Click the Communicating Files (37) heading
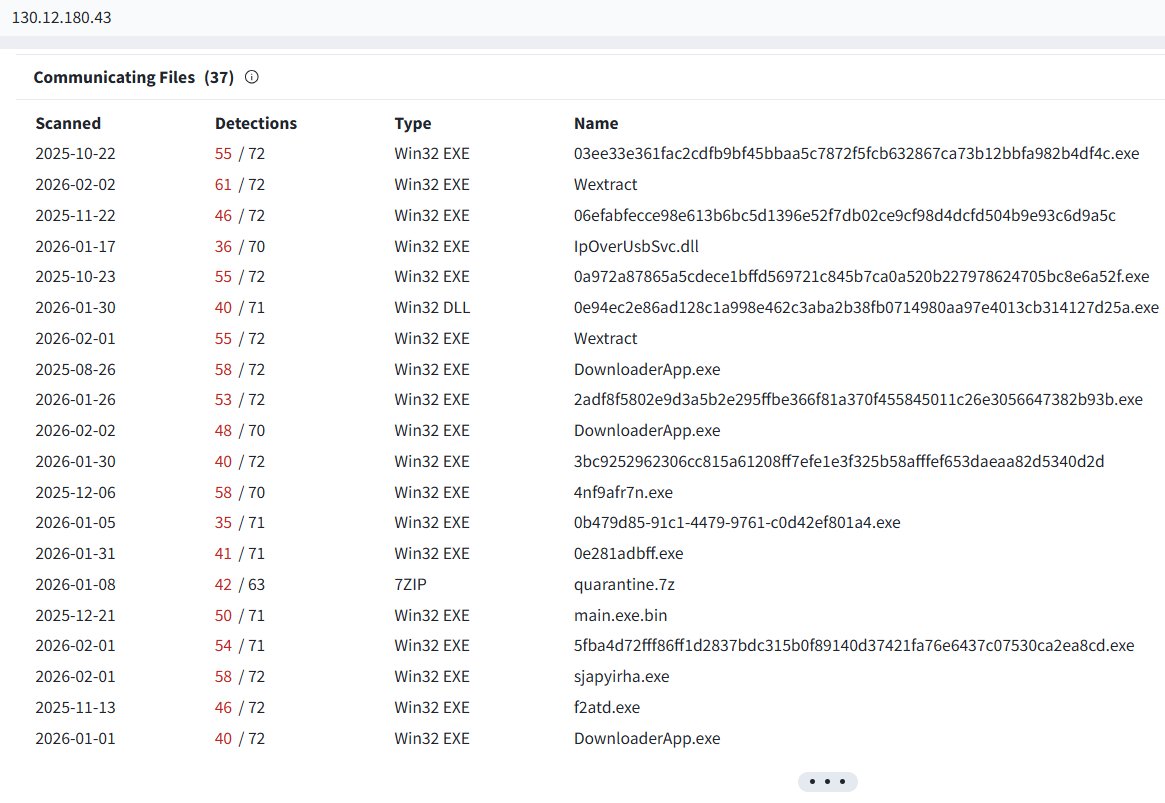Image resolution: width=1165 pixels, height=803 pixels. pos(134,77)
